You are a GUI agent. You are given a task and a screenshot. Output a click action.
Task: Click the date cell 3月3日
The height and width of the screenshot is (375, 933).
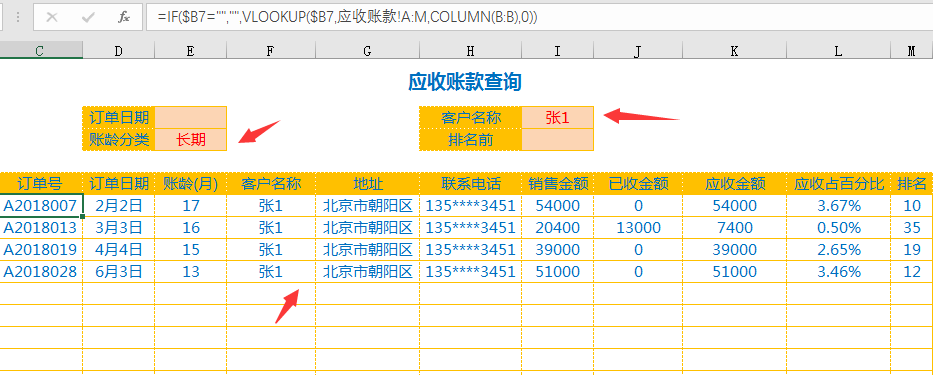[118, 227]
